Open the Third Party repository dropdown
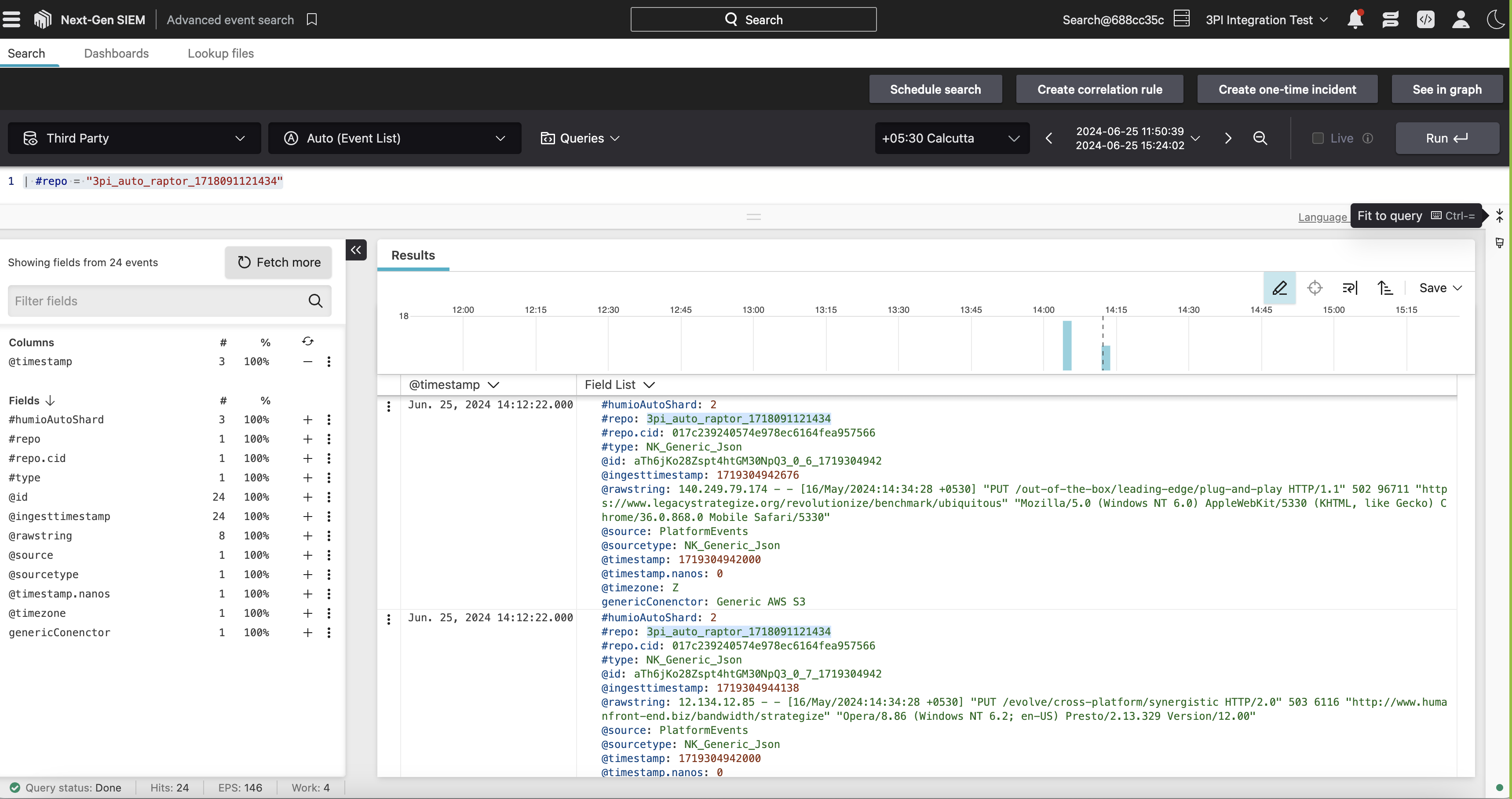 pos(135,138)
